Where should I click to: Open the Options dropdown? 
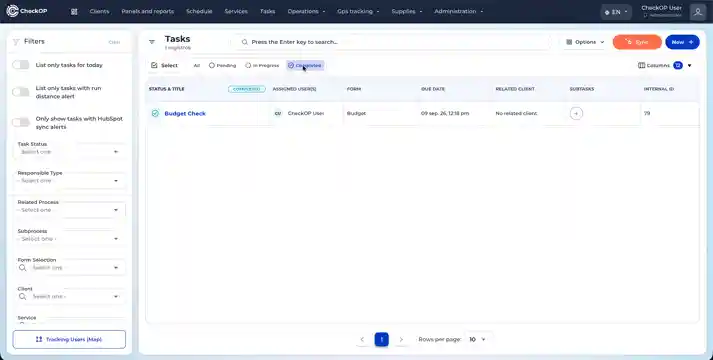click(585, 42)
